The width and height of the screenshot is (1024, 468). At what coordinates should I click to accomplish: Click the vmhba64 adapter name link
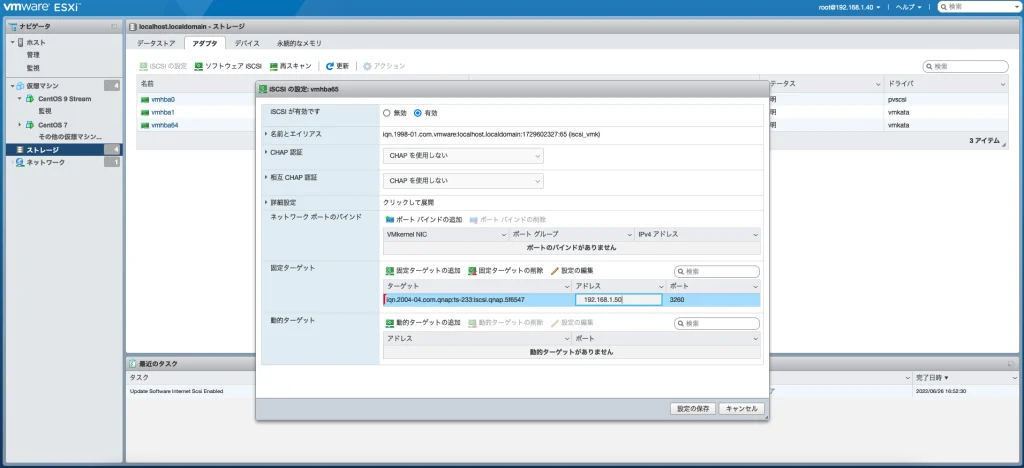pos(165,125)
